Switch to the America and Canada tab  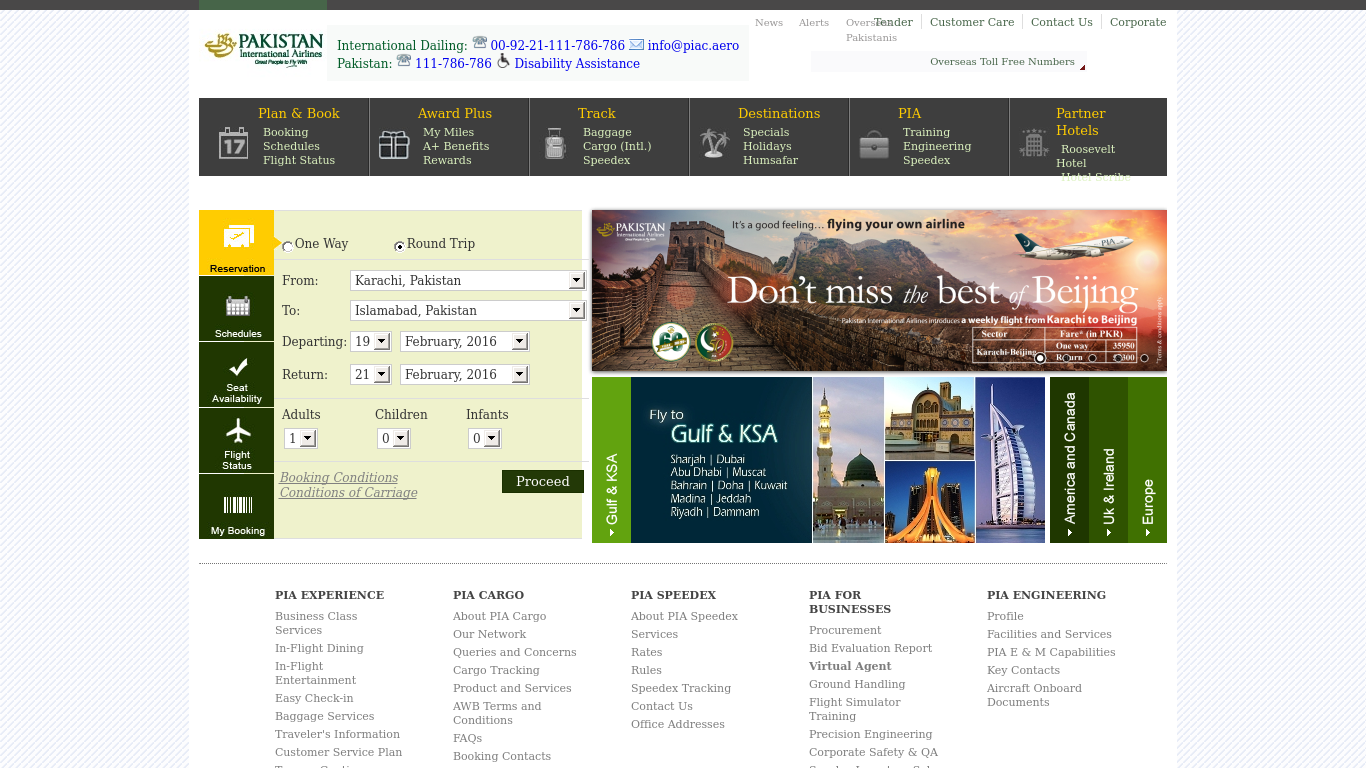click(x=1069, y=460)
